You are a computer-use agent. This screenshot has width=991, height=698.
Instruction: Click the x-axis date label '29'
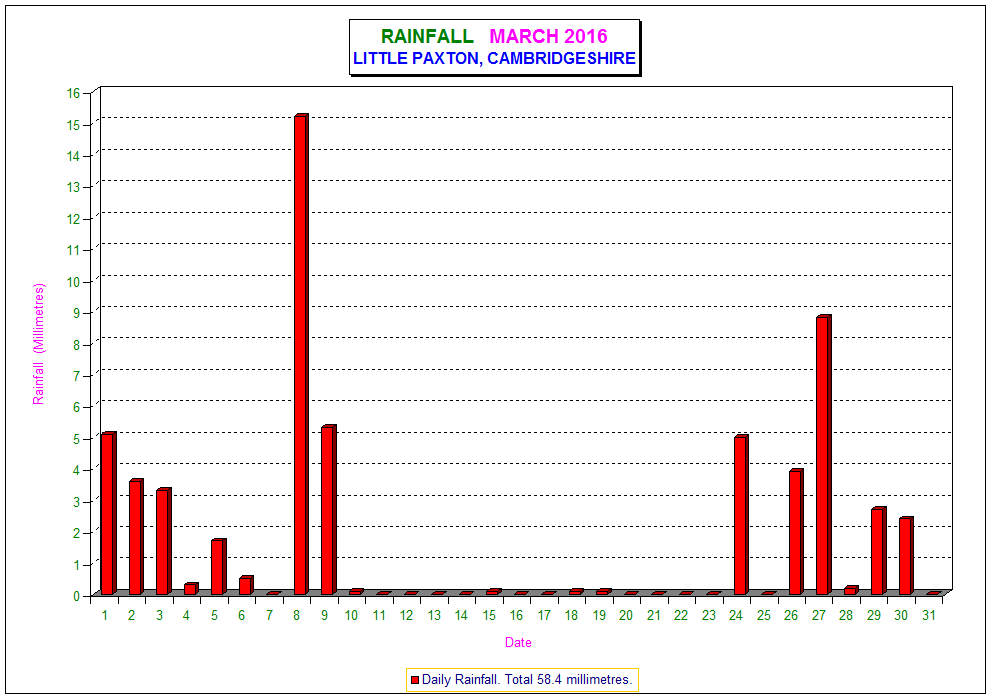tap(873, 615)
